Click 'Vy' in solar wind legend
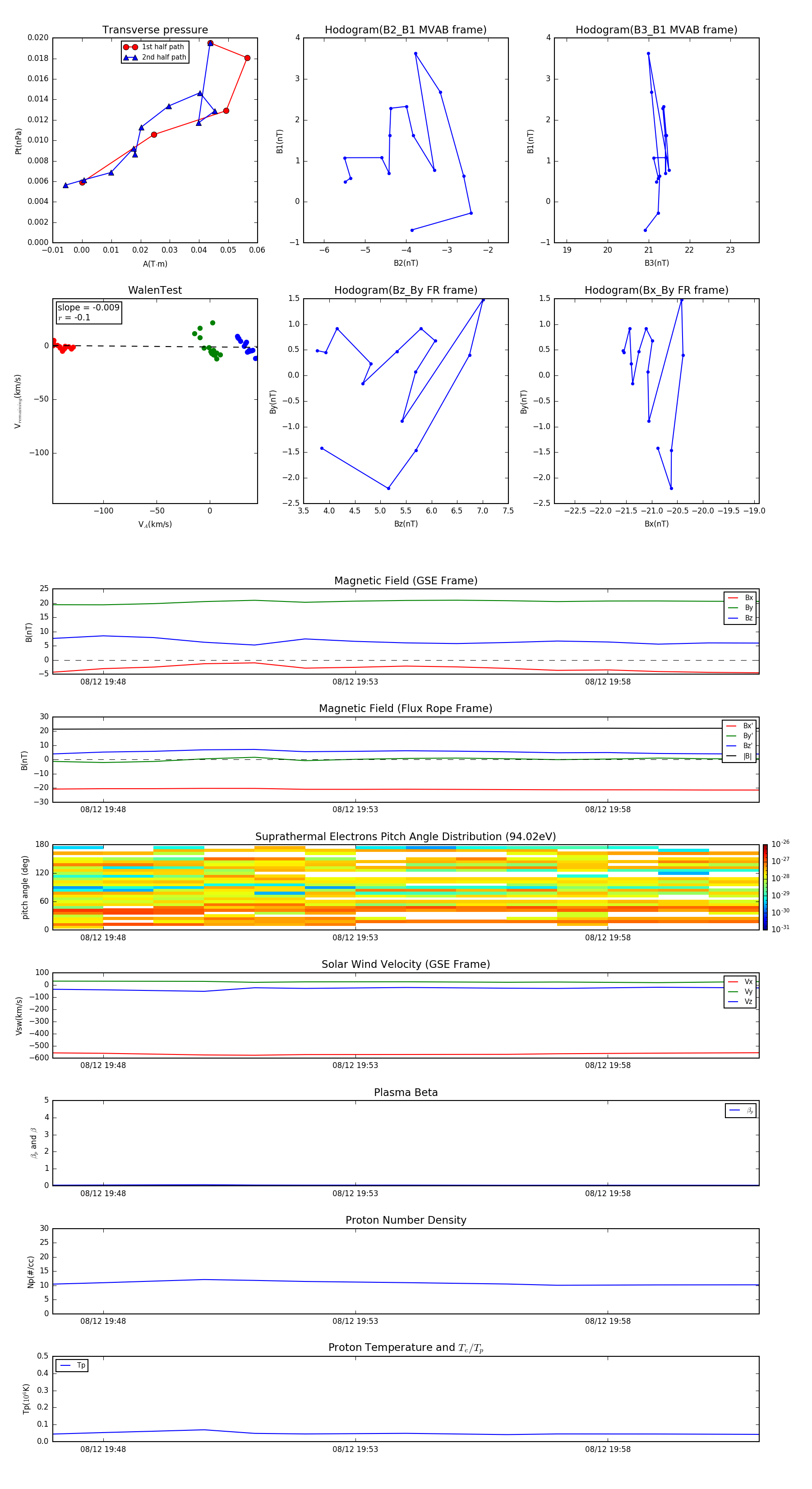Image resolution: width=812 pixels, height=1489 pixels. pyautogui.click(x=748, y=992)
